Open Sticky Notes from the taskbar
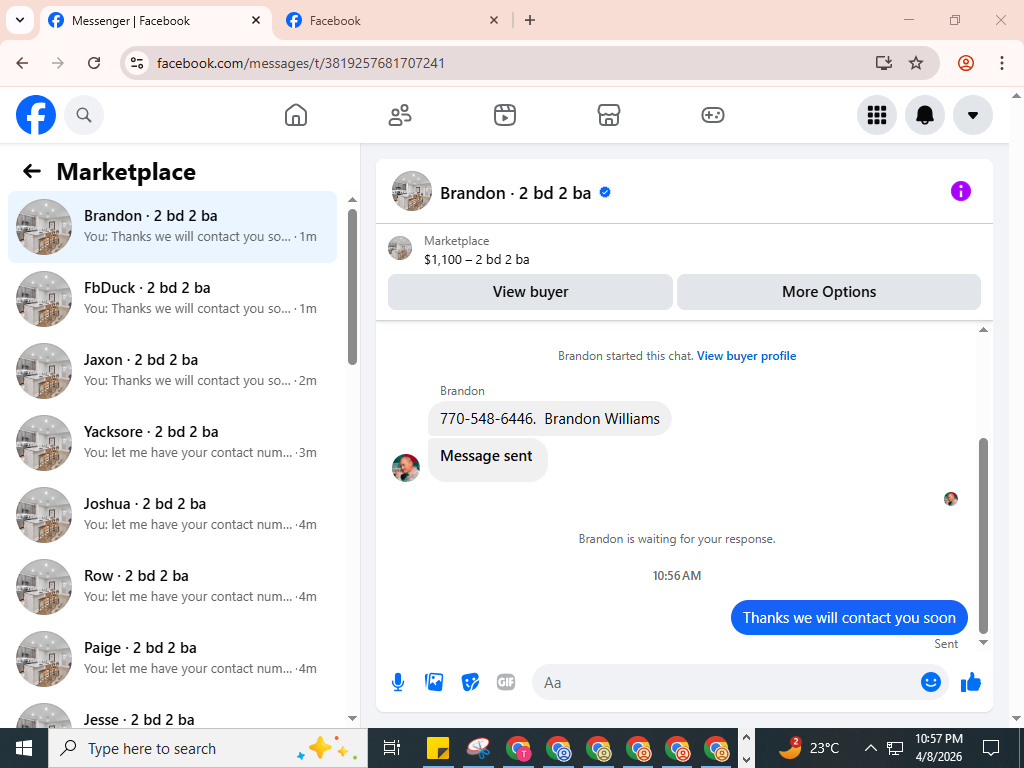 coord(438,748)
